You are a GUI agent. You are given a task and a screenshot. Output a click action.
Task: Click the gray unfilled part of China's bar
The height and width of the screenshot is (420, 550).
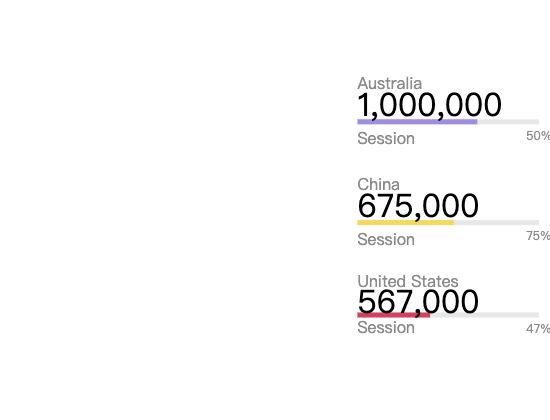pos(496,222)
